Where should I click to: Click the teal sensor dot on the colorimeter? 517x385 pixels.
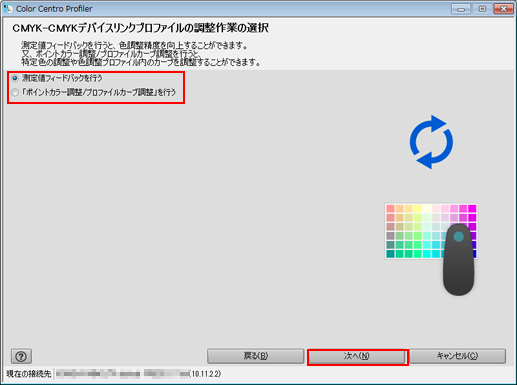459,236
